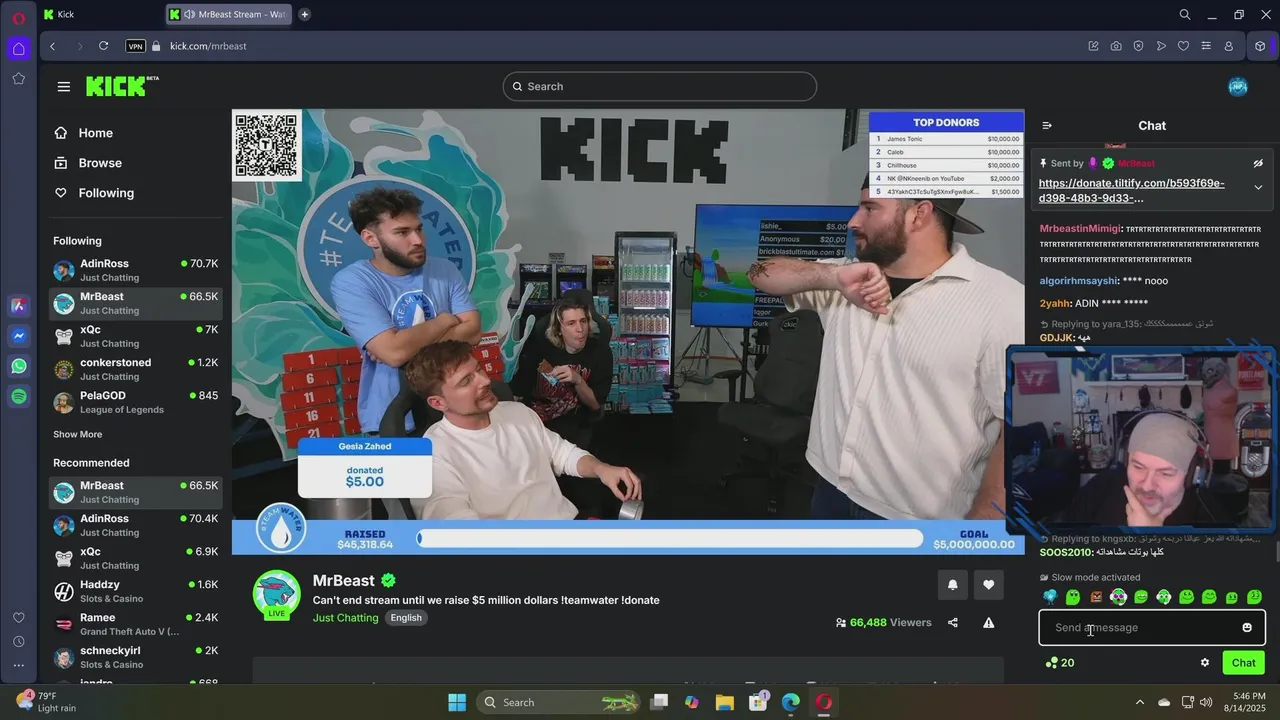Open PelaGOD League of Legends channel
This screenshot has width=1280, height=720.
coord(135,403)
